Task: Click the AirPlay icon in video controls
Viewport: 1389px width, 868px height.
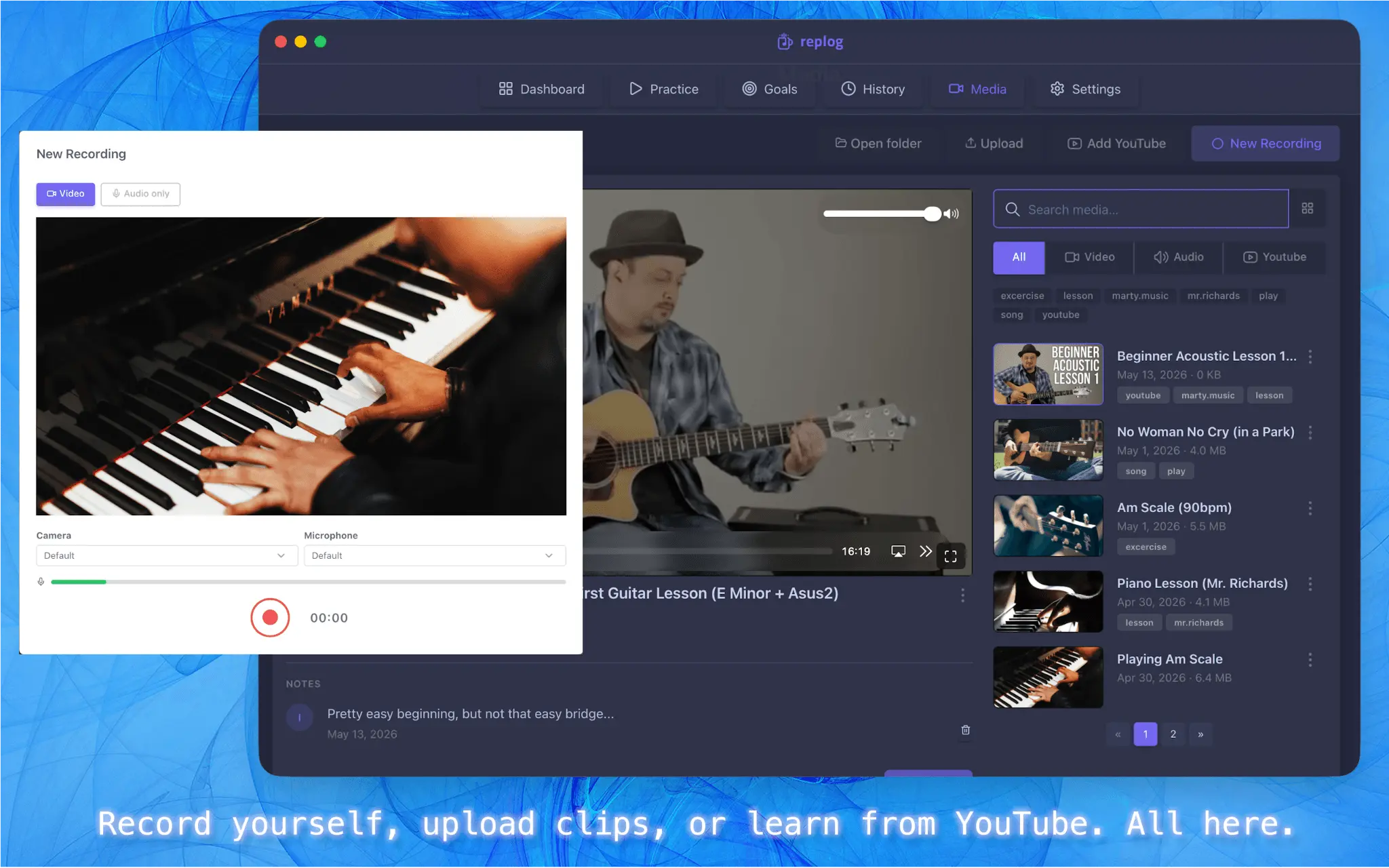Action: pyautogui.click(x=898, y=551)
